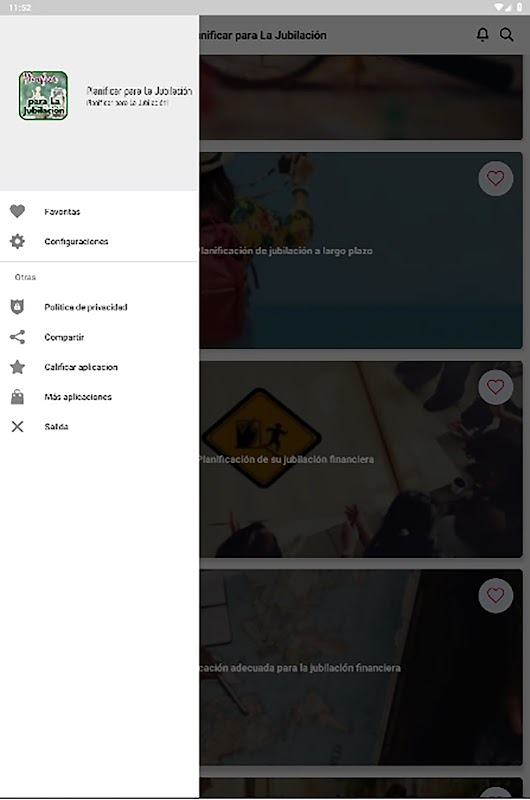Click the shopping bag icon
This screenshot has width=530, height=800.
(x=17, y=397)
